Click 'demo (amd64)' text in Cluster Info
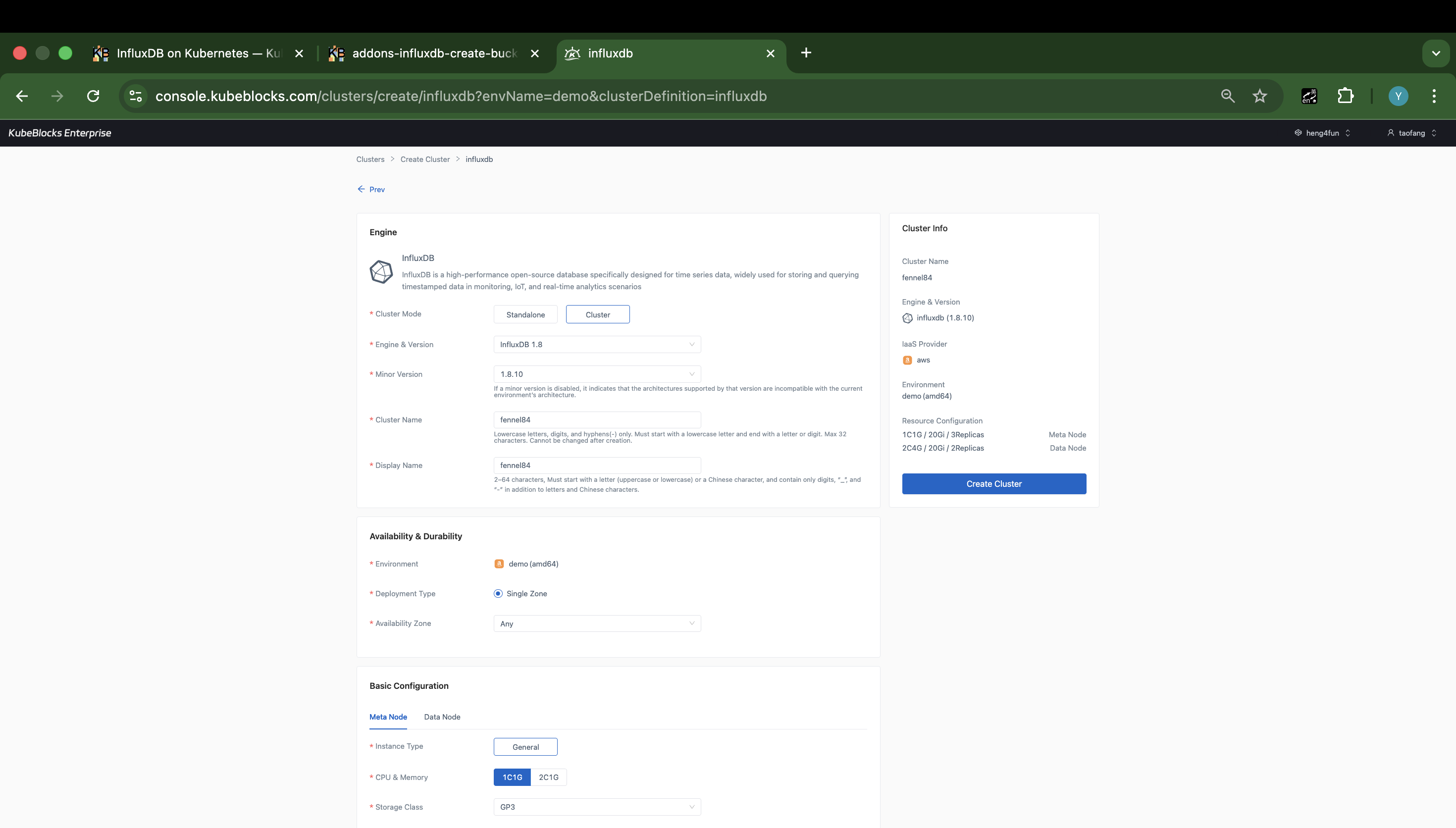The image size is (1456, 828). [927, 396]
